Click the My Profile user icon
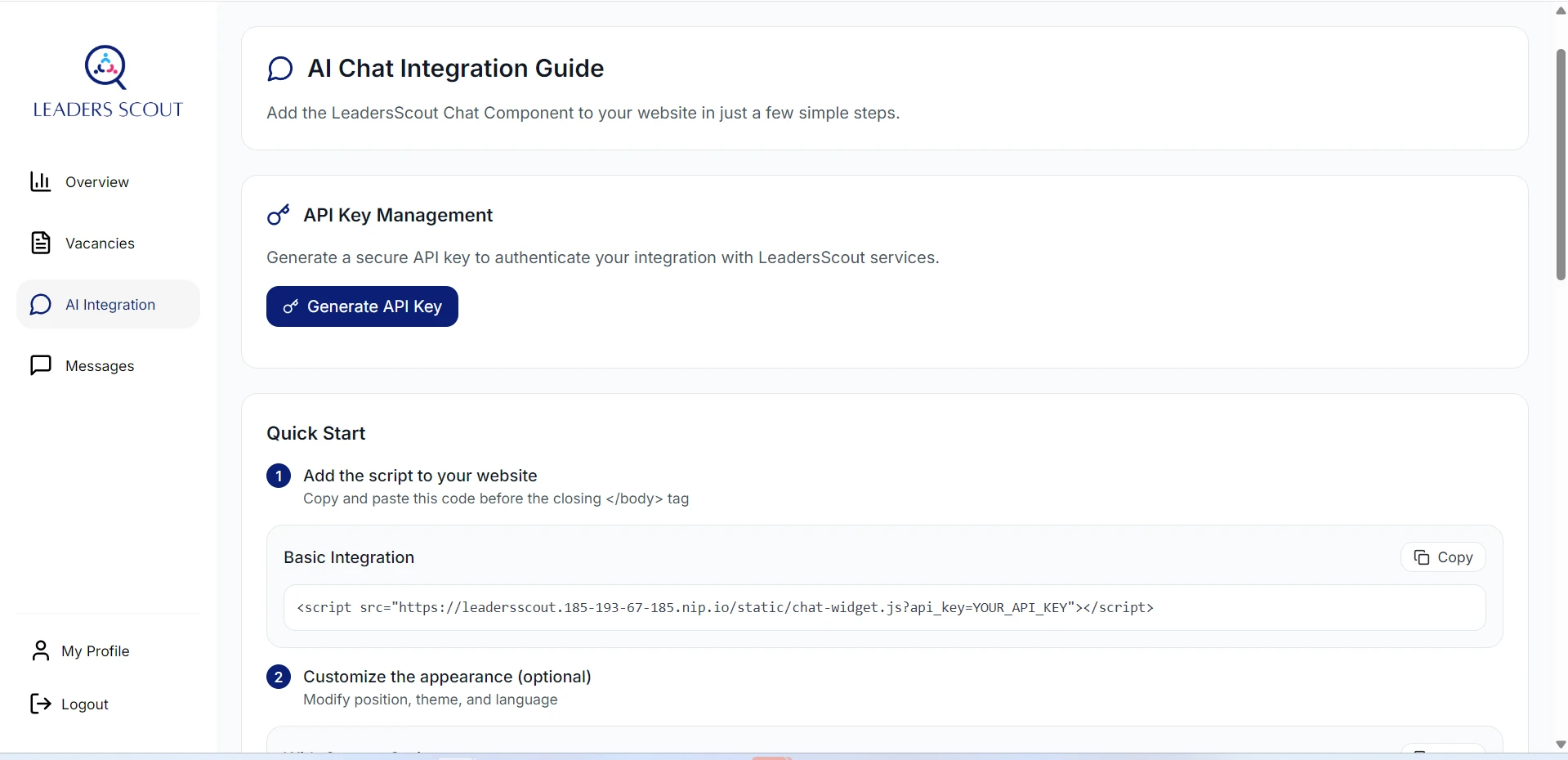The width and height of the screenshot is (1568, 760). [x=41, y=650]
